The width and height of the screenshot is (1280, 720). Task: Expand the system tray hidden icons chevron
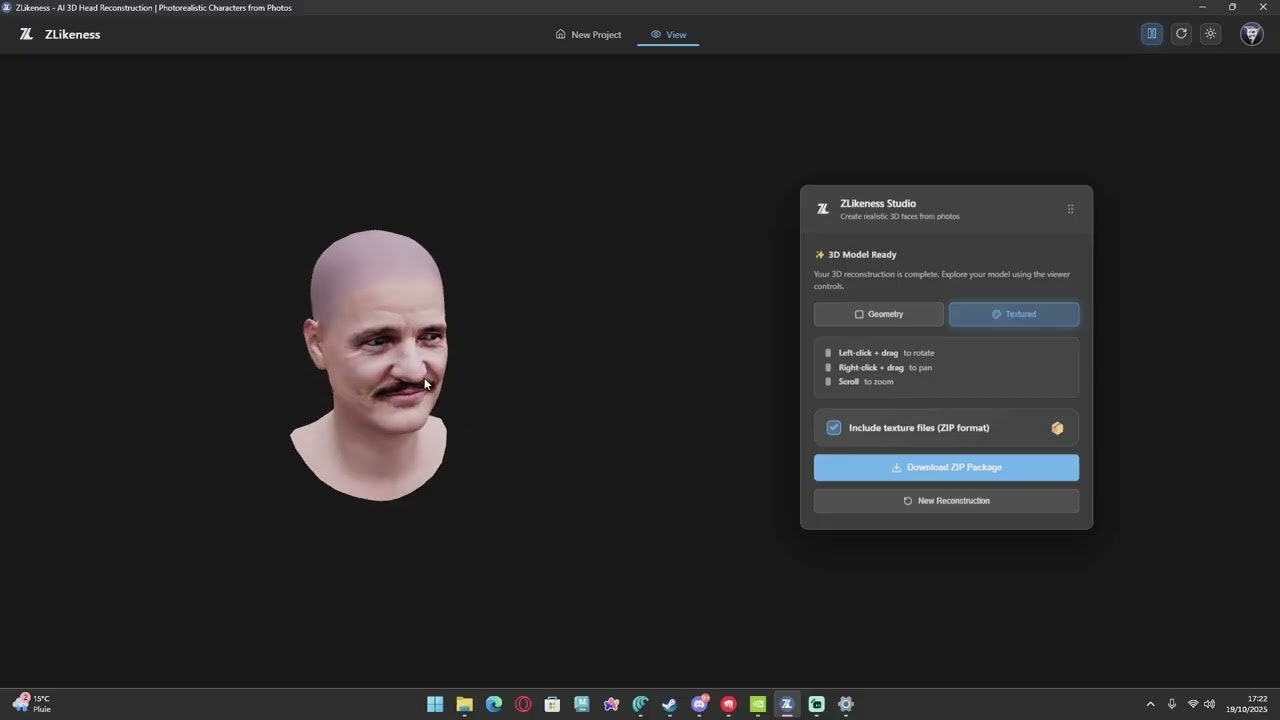pos(1150,704)
